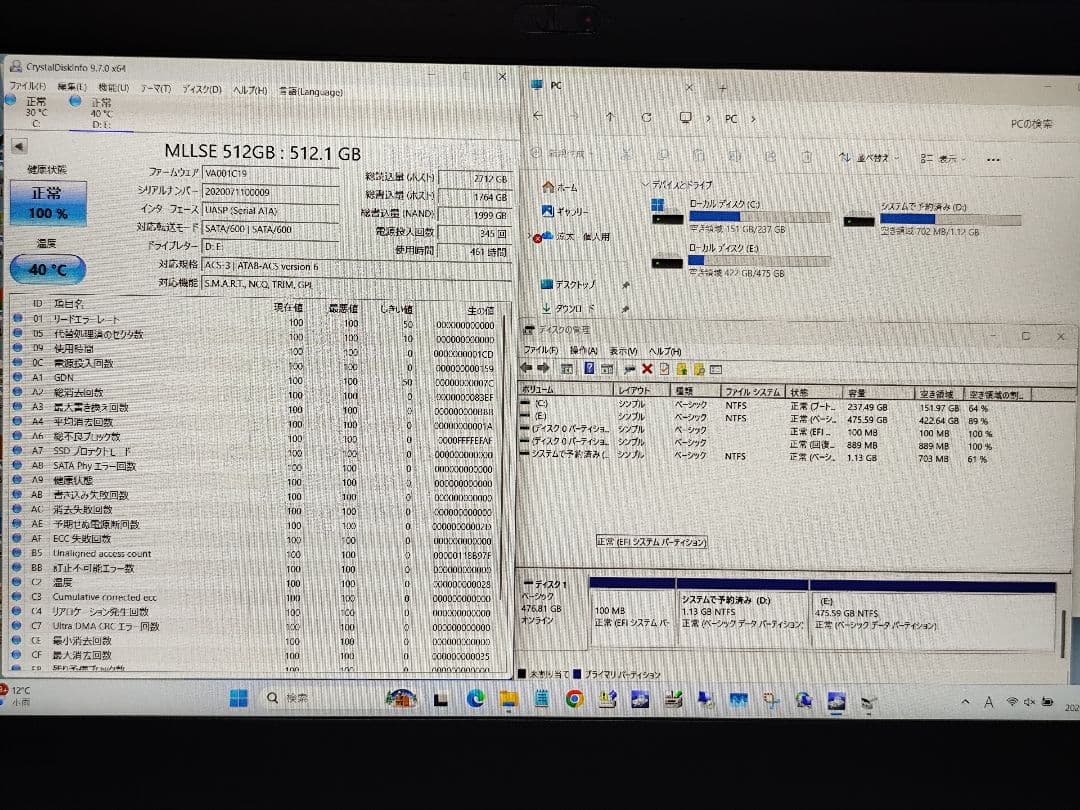This screenshot has height=810, width=1080.
Task: Click the delete trash icon in File Explorer toolbar
Action: [x=806, y=158]
